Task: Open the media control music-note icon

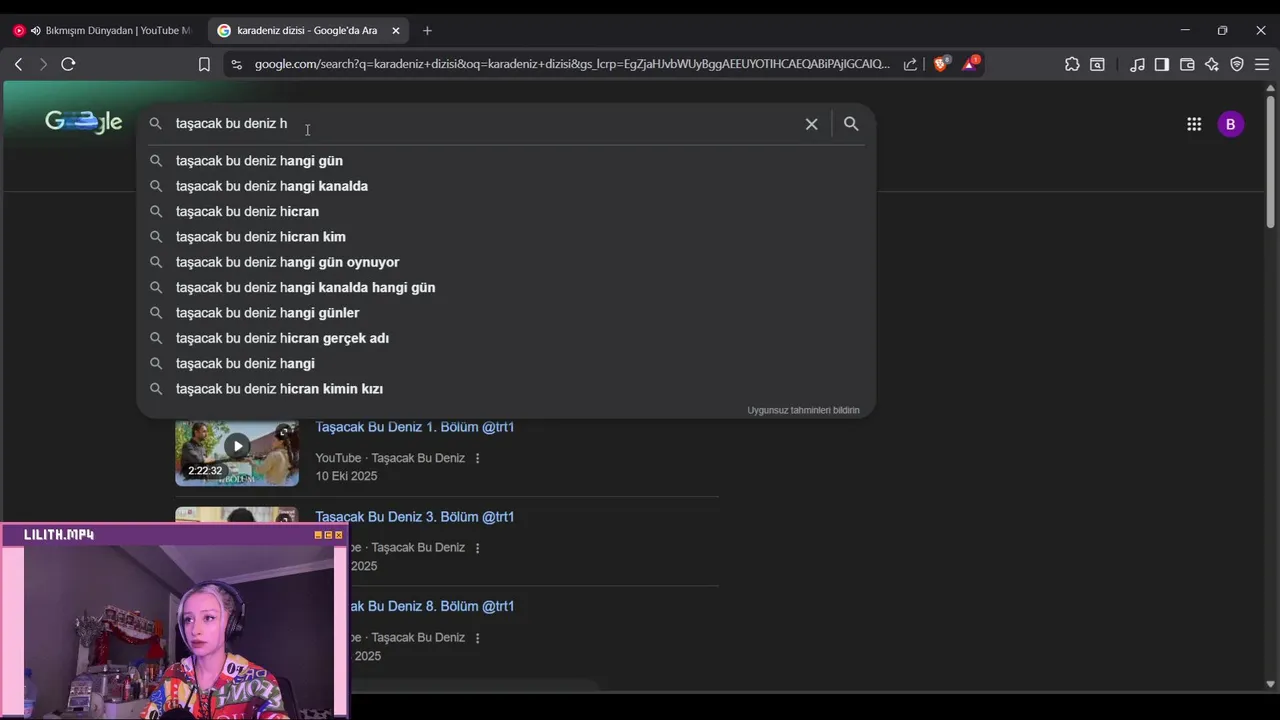Action: [1137, 64]
